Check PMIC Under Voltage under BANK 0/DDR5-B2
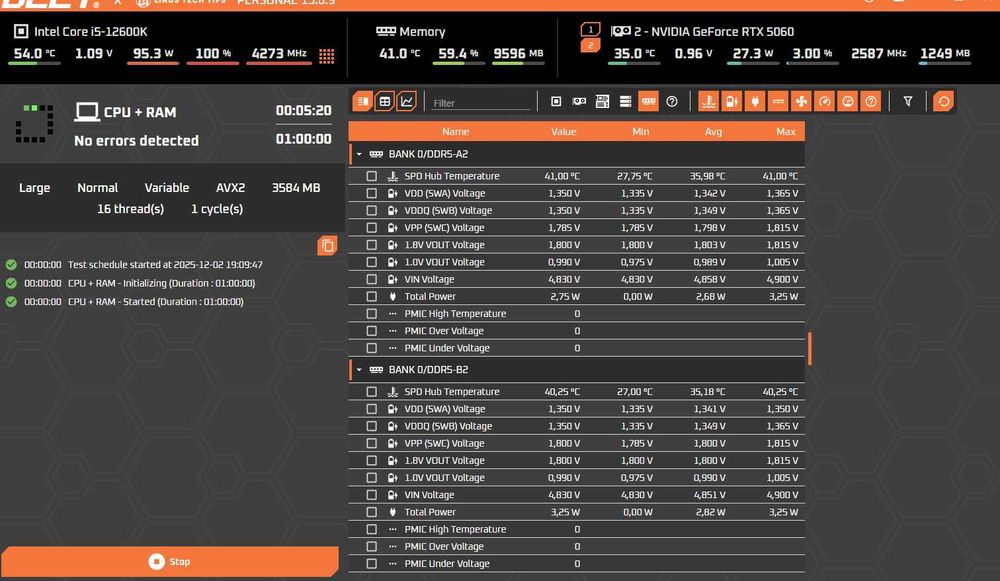Viewport: 1000px width, 581px height. point(371,564)
